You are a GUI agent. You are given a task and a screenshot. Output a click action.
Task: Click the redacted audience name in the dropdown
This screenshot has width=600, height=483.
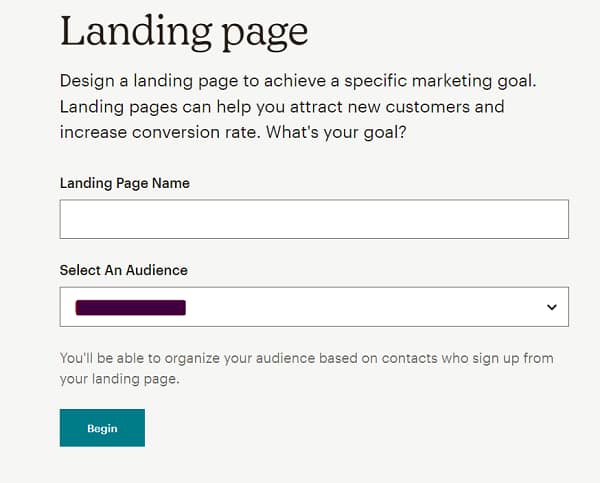131,307
